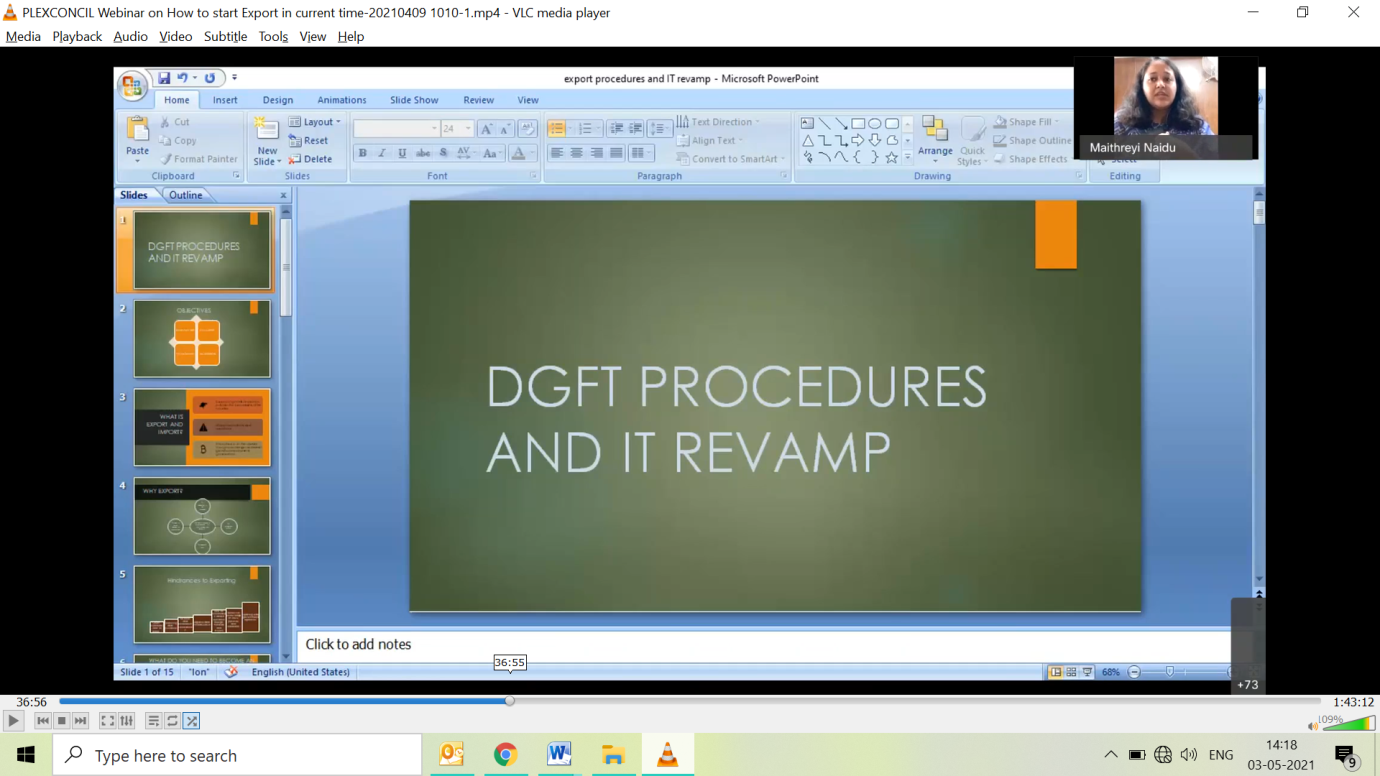This screenshot has height=776, width=1380.
Task: Expand the Tools menu
Action: 273,37
